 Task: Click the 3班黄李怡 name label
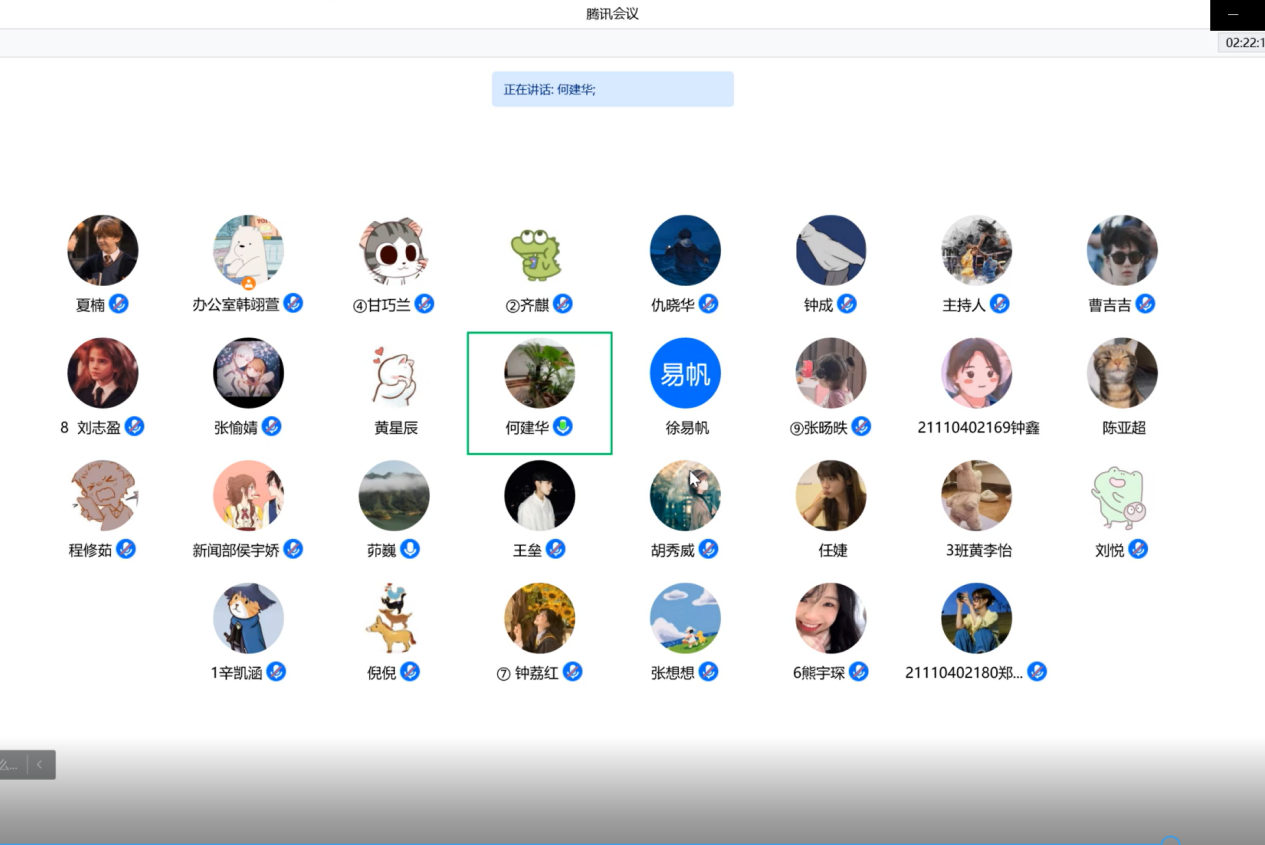coord(978,550)
